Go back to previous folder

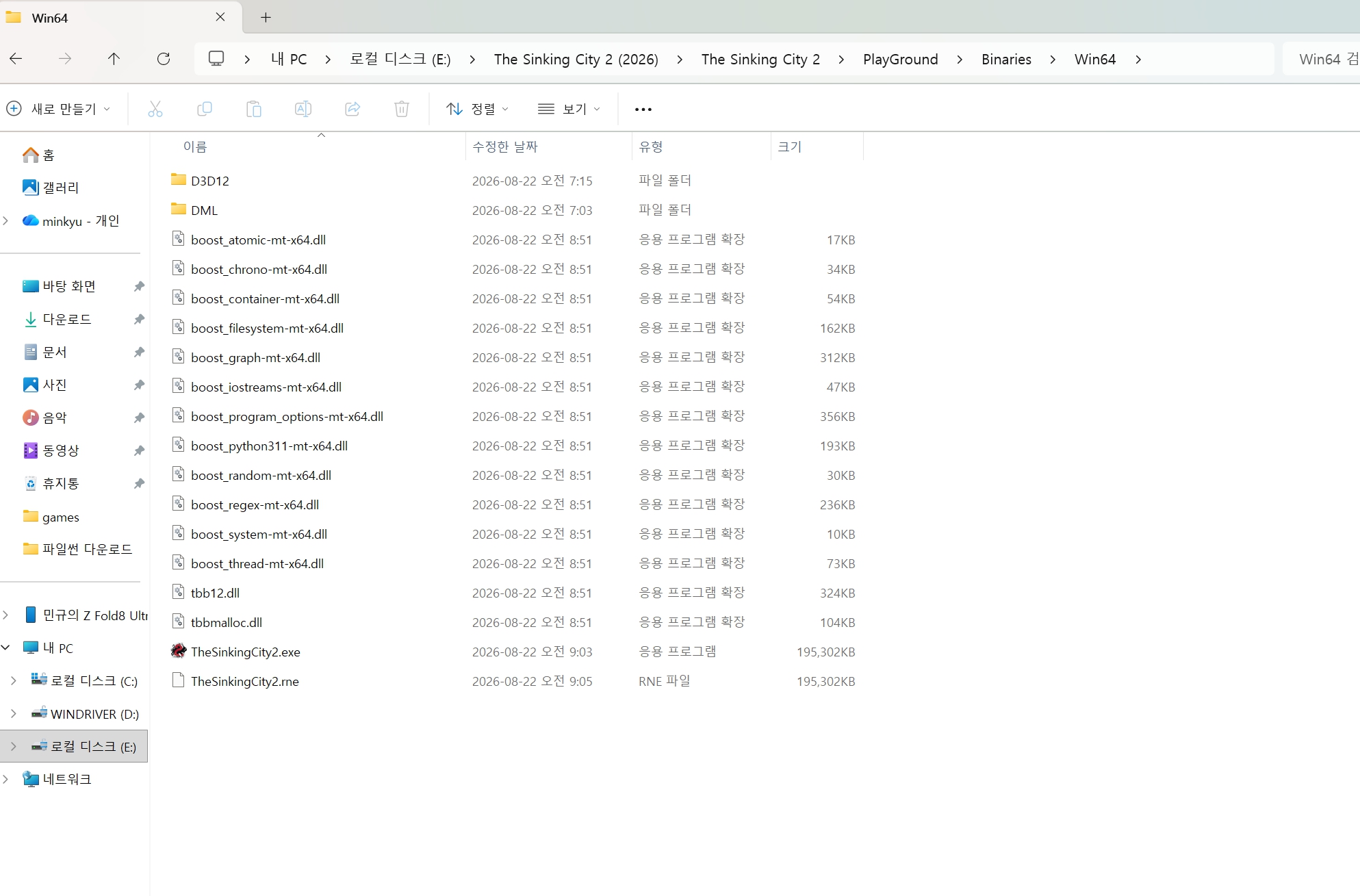pyautogui.click(x=16, y=59)
